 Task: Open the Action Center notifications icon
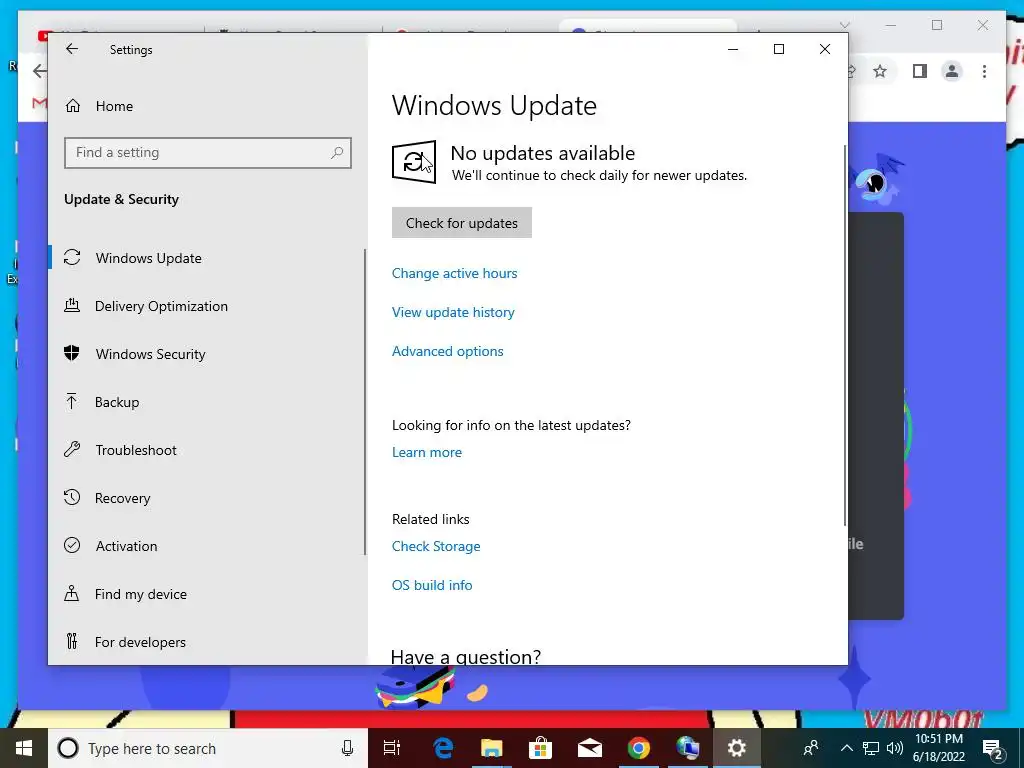992,748
